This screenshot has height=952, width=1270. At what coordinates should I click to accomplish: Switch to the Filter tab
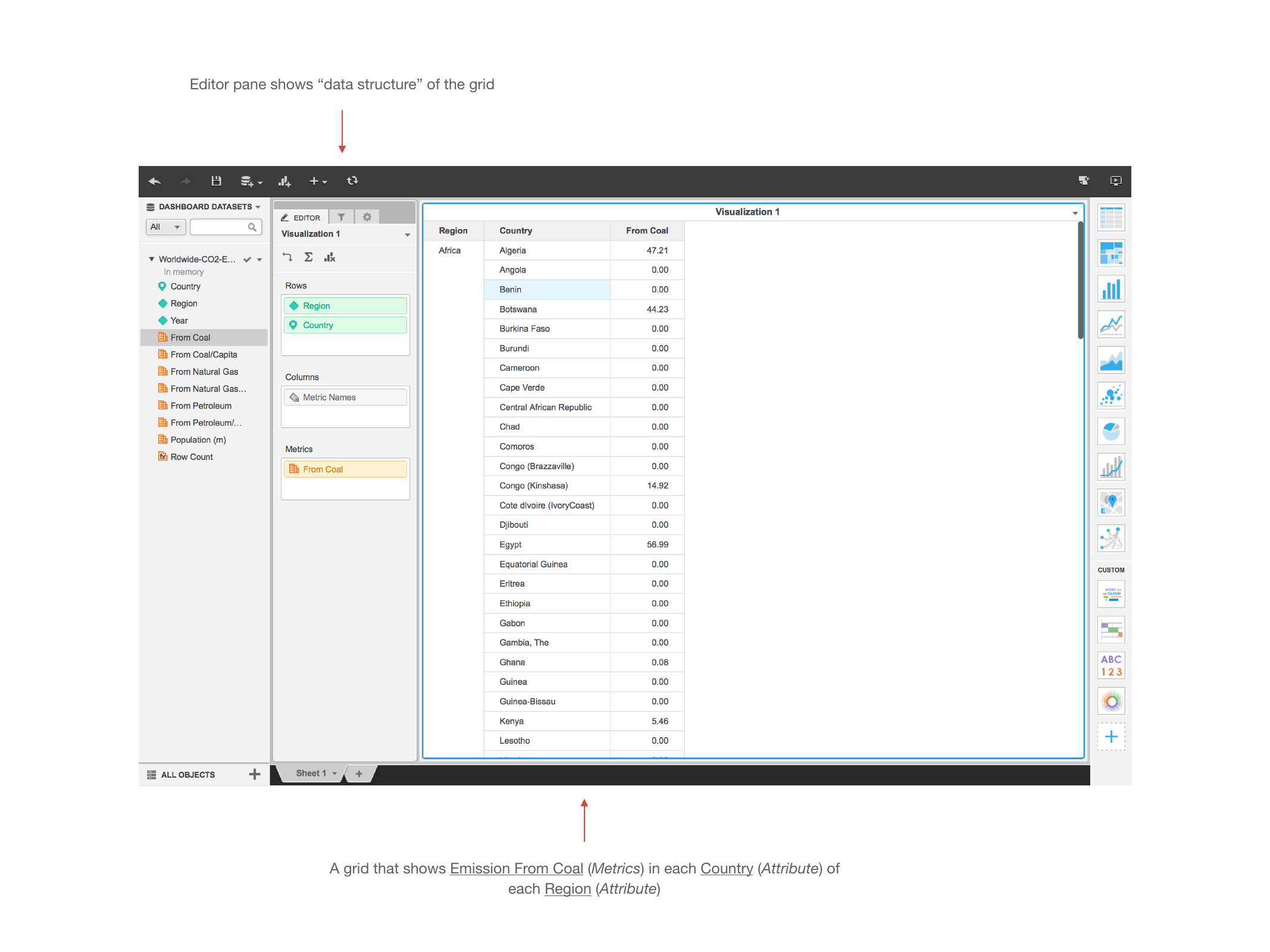[341, 217]
